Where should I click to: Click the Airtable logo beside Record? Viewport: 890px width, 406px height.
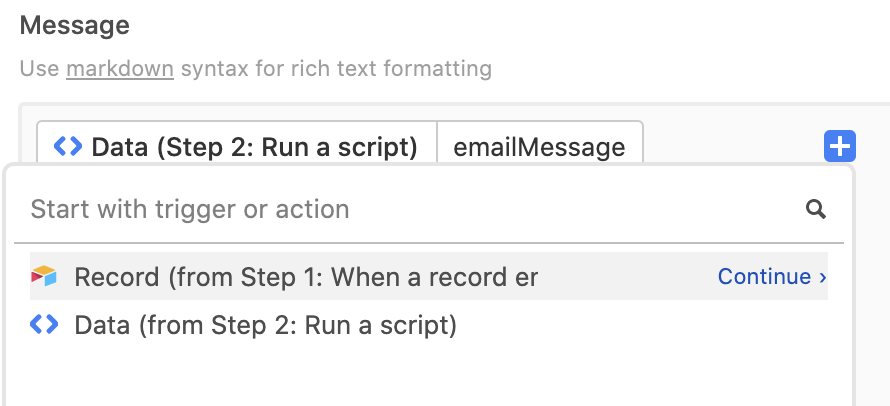tap(44, 277)
